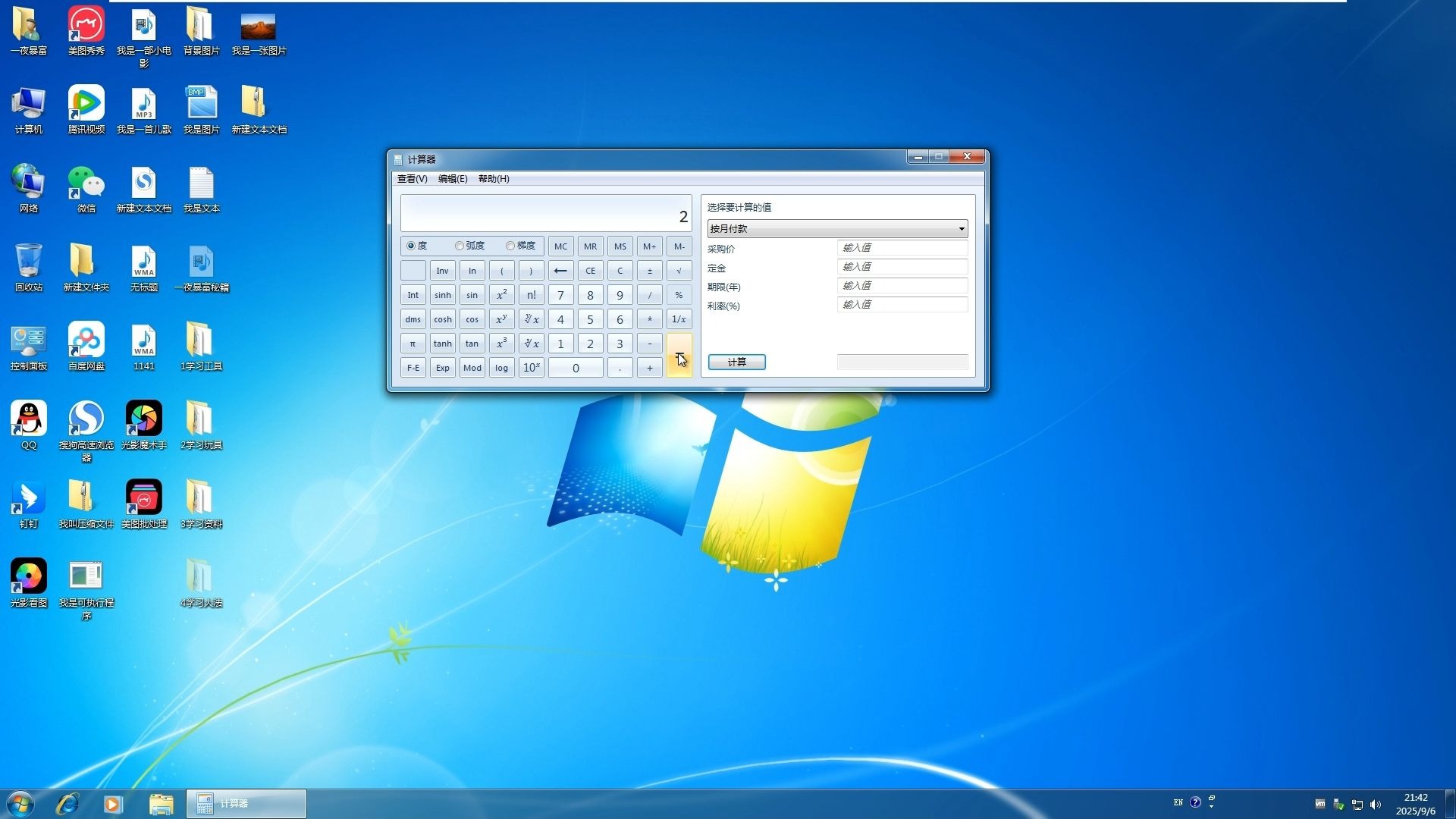Click the π constant key
1456x819 pixels.
413,344
